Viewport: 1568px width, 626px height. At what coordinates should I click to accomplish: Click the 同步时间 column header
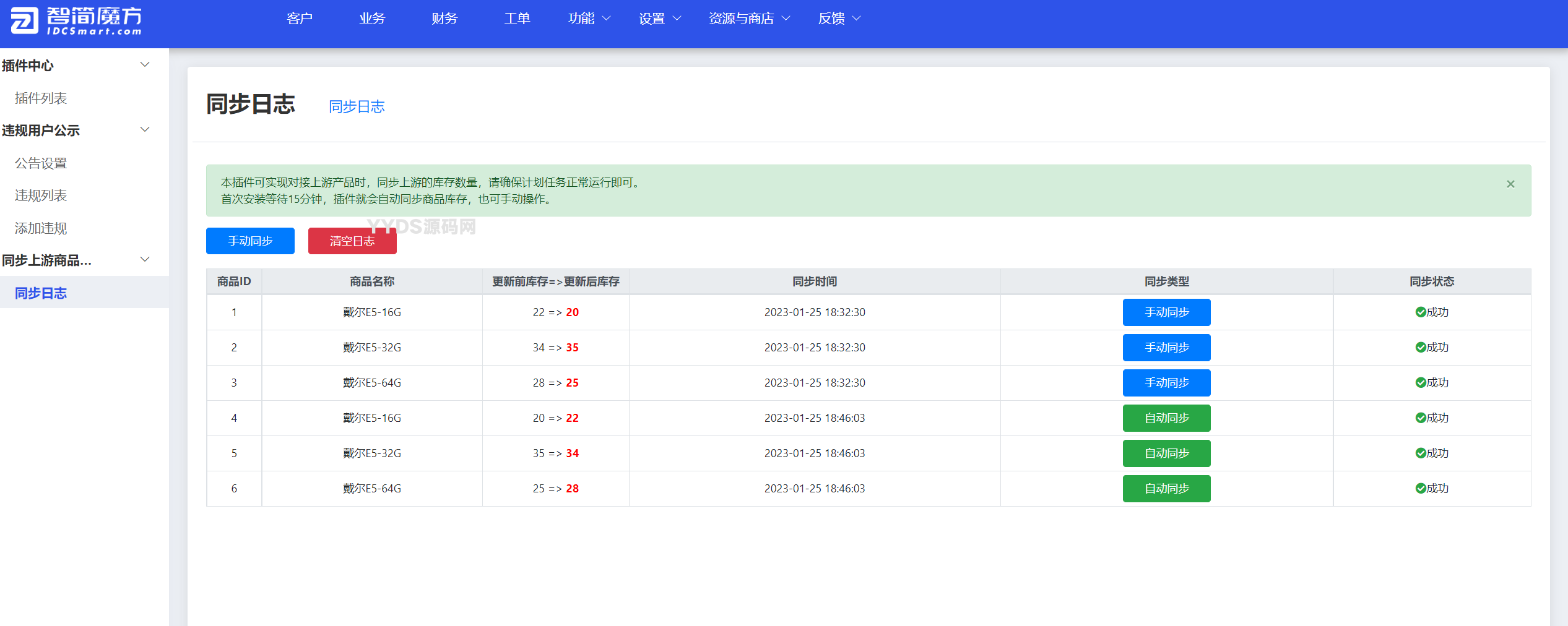pyautogui.click(x=815, y=281)
